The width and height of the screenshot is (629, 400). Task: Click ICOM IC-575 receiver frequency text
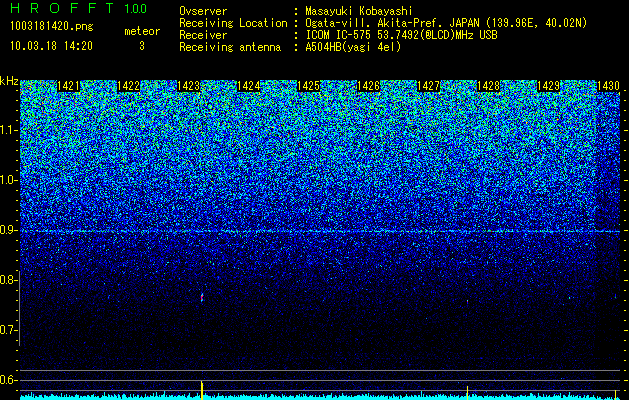pos(401,35)
